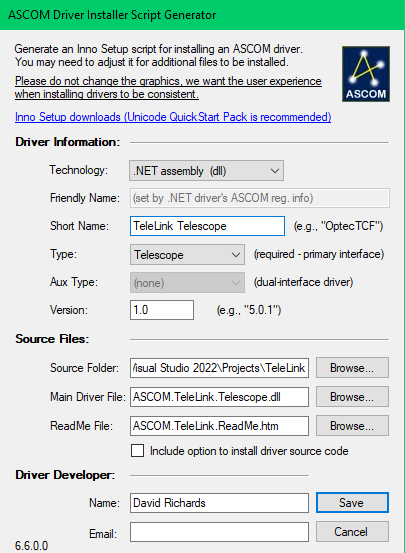This screenshot has width=405, height=553.
Task: Click the 'Driver Developer:' heading
Action: click(65, 475)
